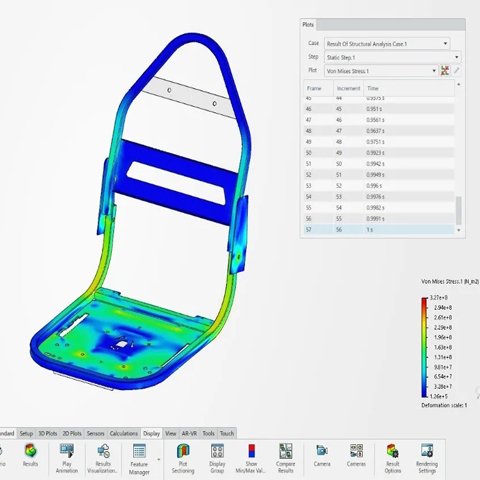Click the Time column header
The width and height of the screenshot is (480, 480).
coord(409,88)
